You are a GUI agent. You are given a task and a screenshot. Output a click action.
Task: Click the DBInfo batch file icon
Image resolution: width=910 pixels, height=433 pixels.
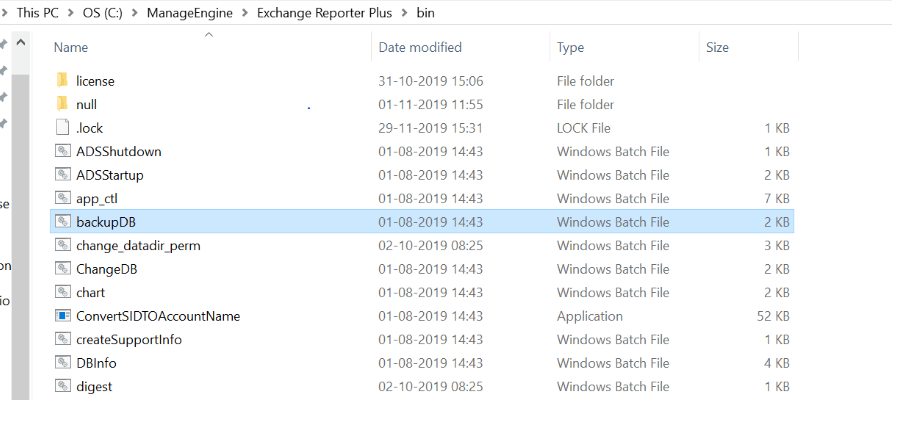coord(63,363)
